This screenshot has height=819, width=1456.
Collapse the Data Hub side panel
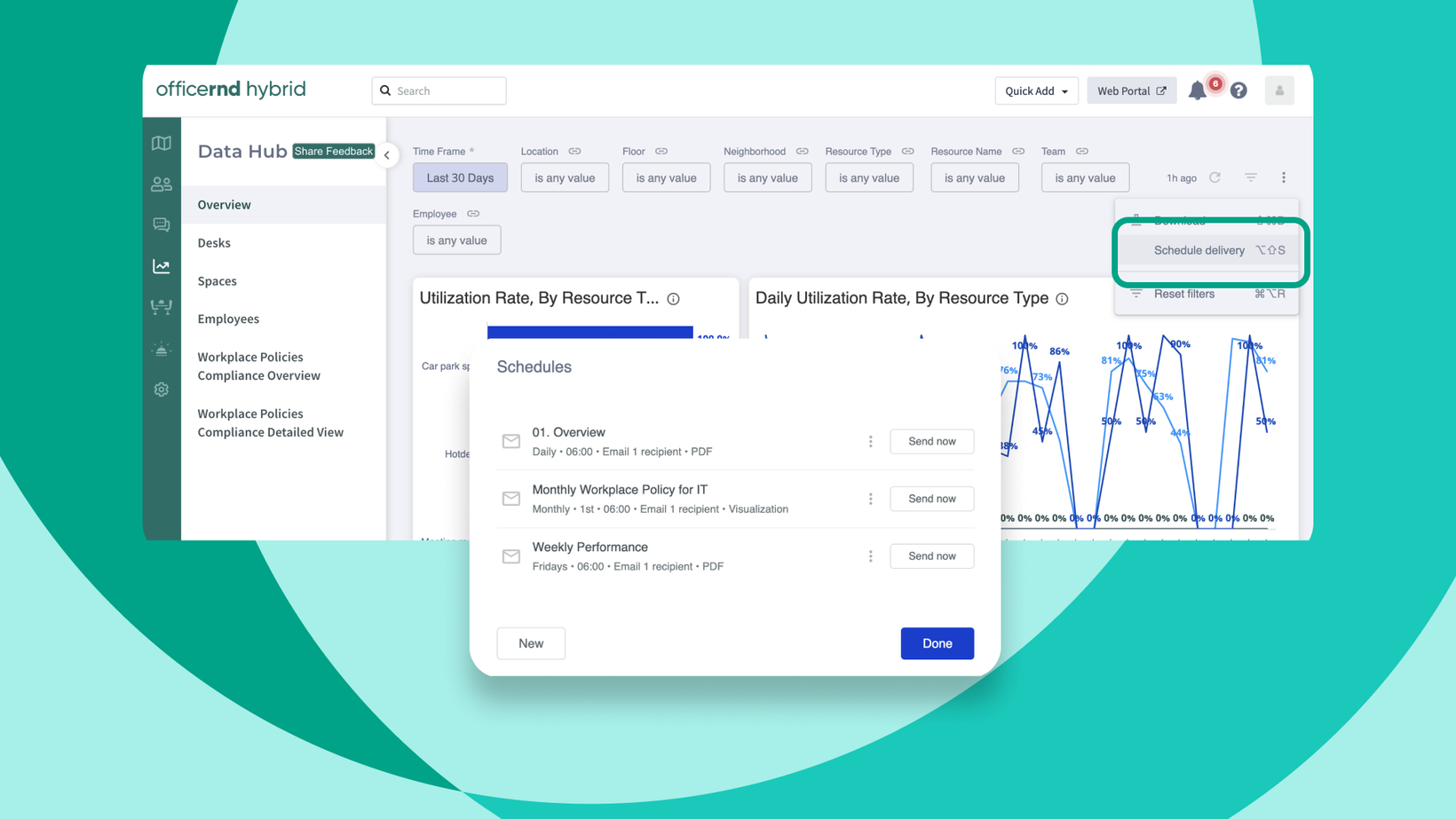[x=387, y=155]
